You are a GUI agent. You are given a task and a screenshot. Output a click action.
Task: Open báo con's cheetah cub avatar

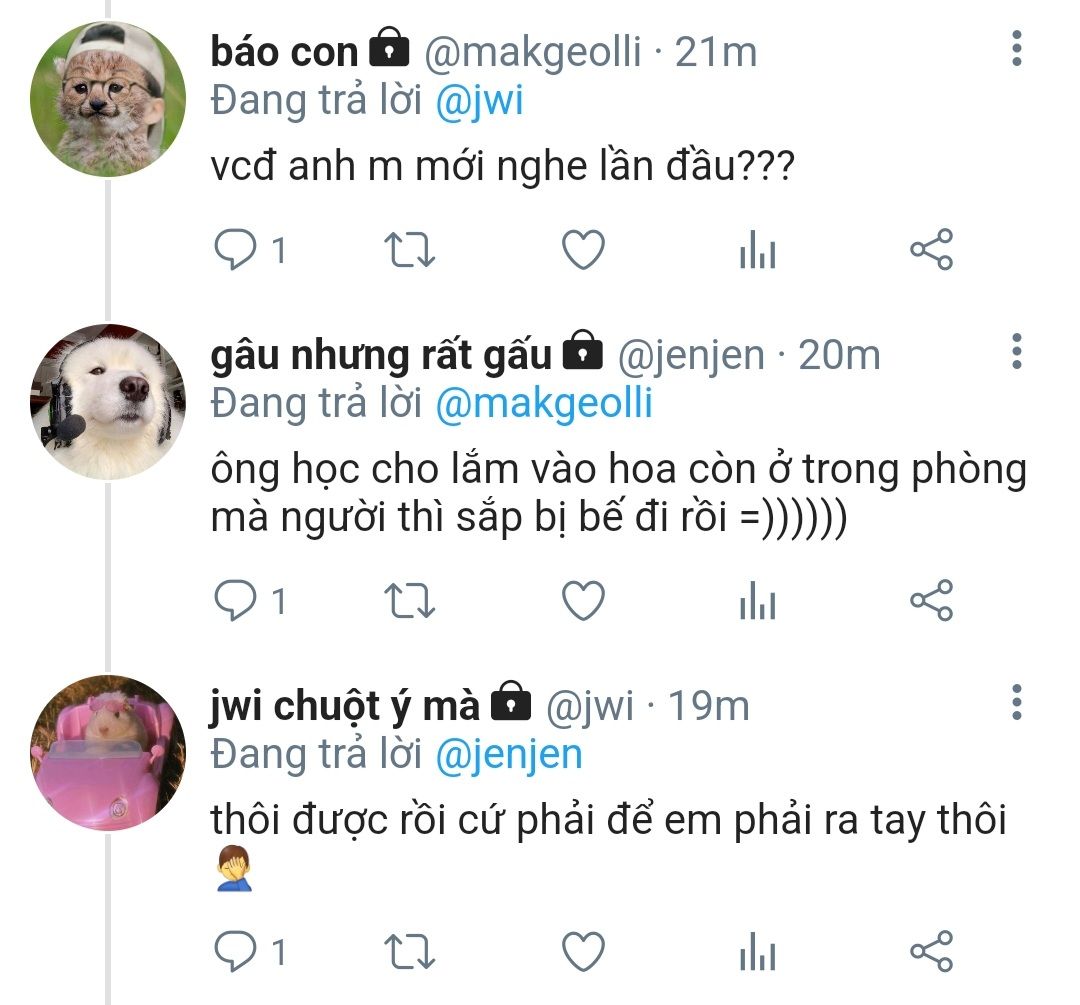pyautogui.click(x=108, y=99)
